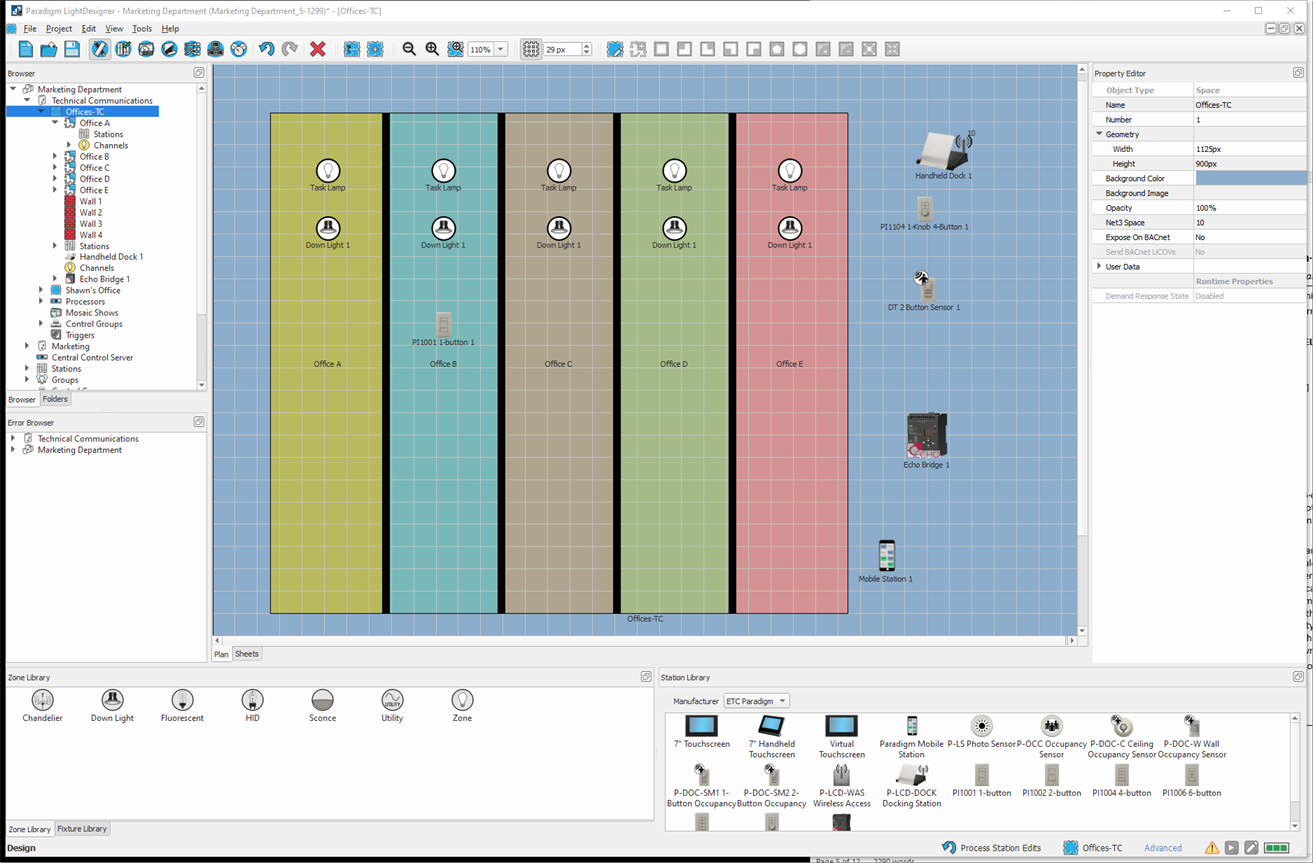Click the Process Station Edits button
This screenshot has width=1313, height=863.
(991, 848)
